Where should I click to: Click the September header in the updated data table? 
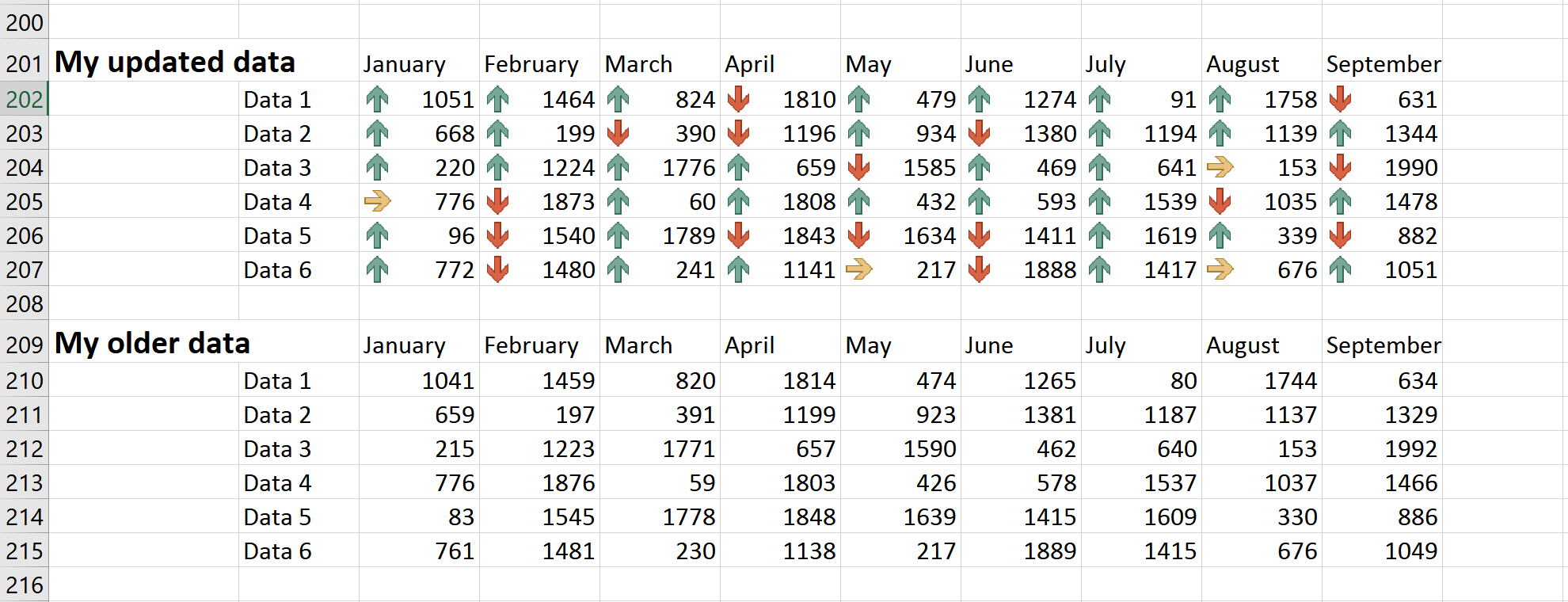pyautogui.click(x=1383, y=63)
